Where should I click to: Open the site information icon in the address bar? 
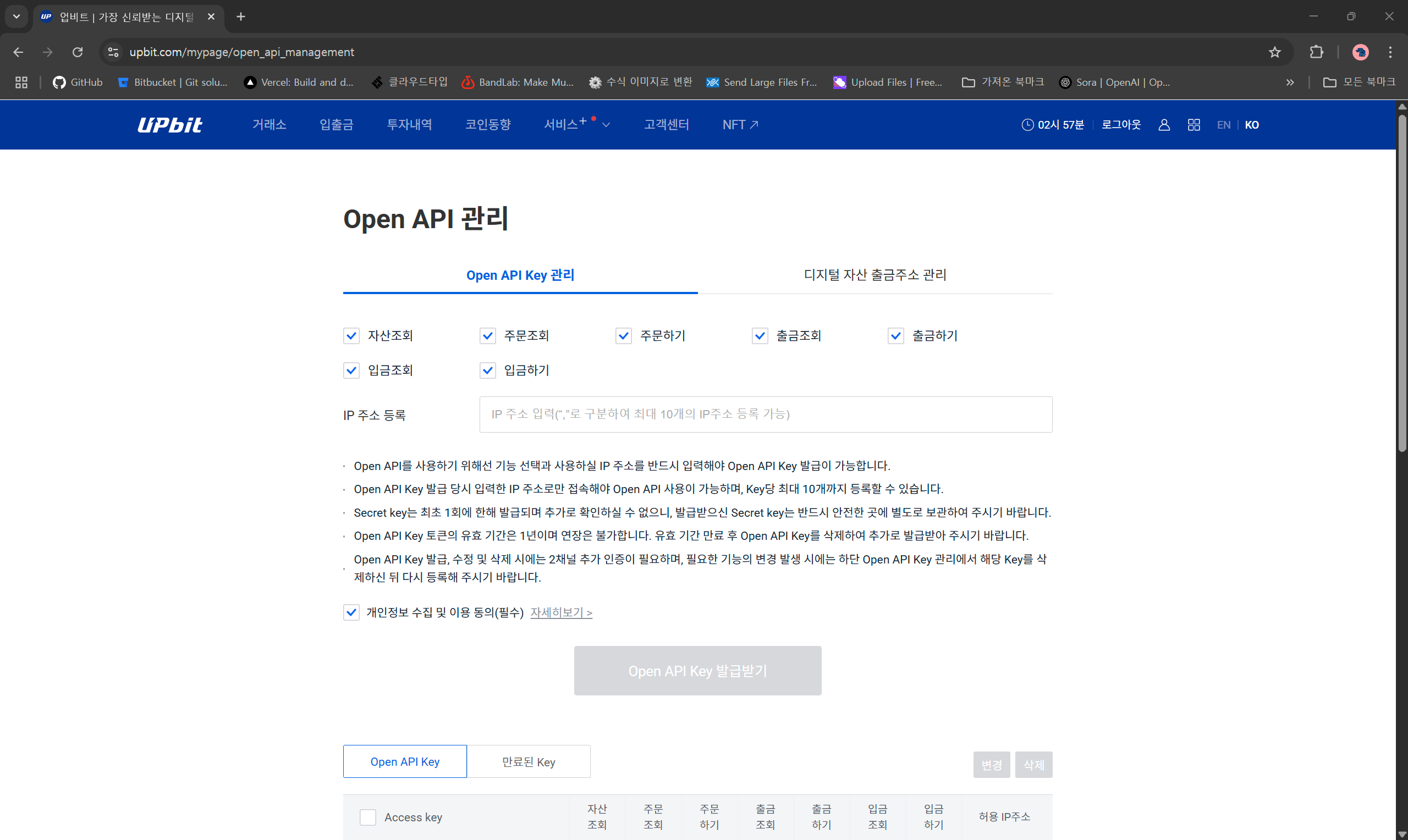[x=113, y=52]
